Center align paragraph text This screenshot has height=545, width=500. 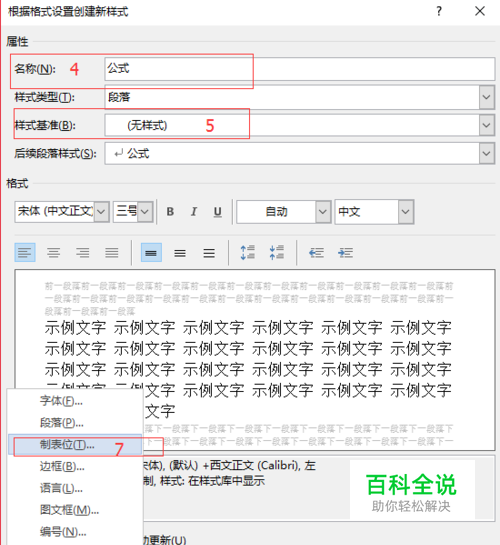[x=54, y=252]
